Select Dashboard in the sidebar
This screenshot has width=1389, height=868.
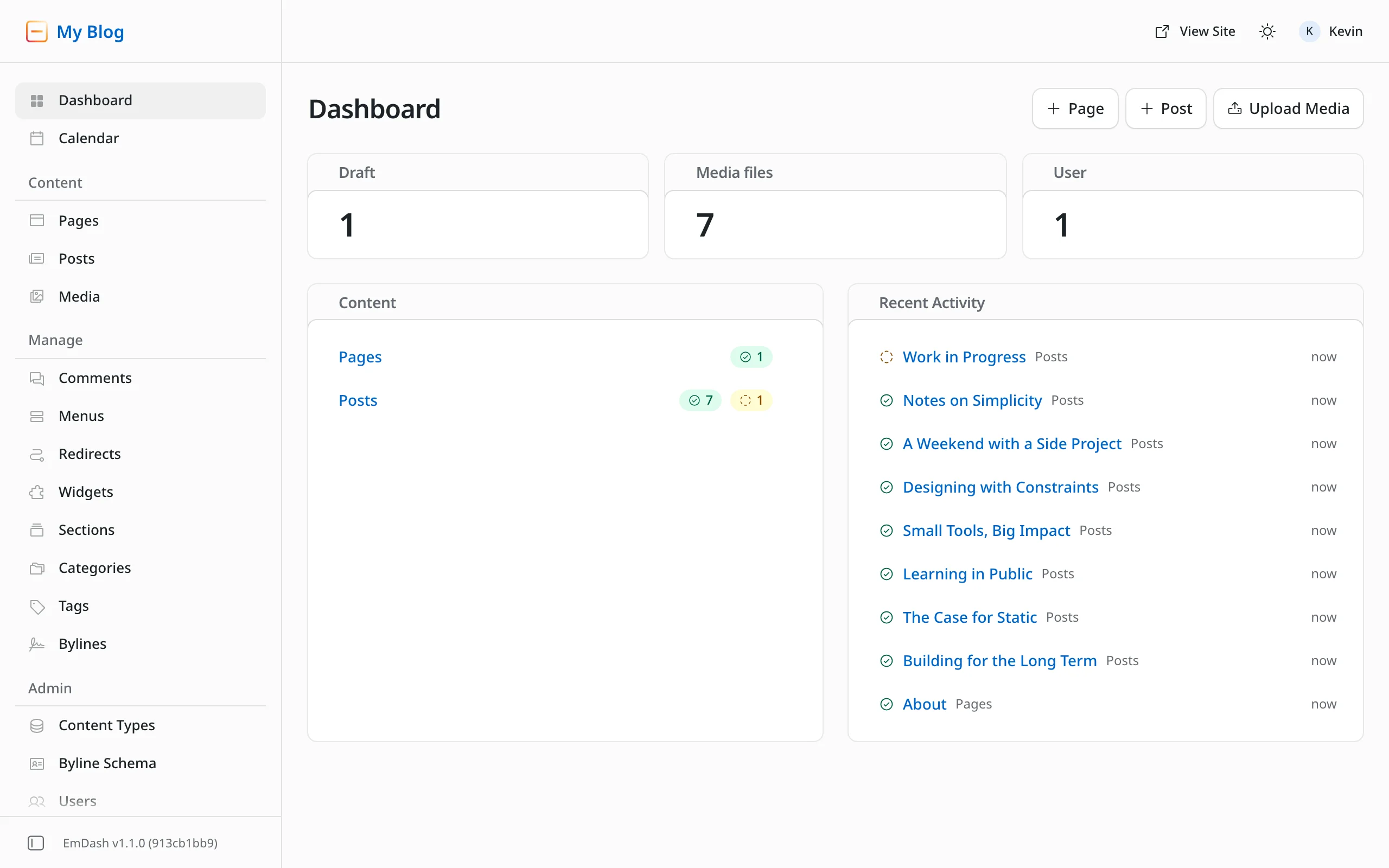[140, 100]
